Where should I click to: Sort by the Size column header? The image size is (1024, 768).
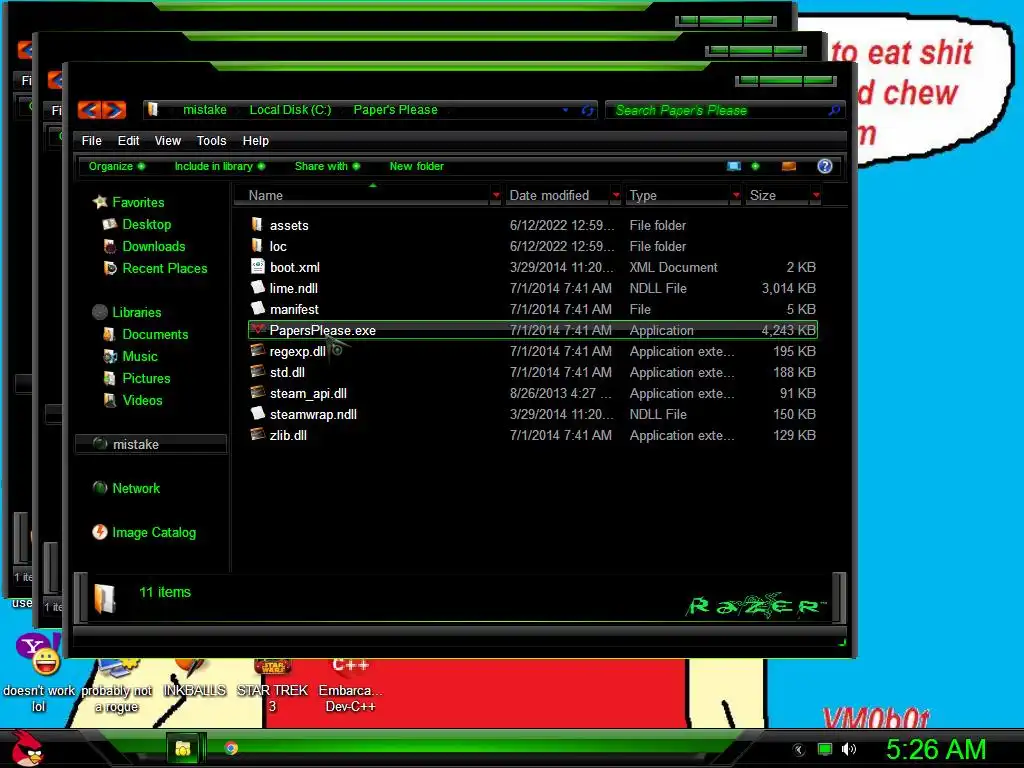[x=778, y=195]
